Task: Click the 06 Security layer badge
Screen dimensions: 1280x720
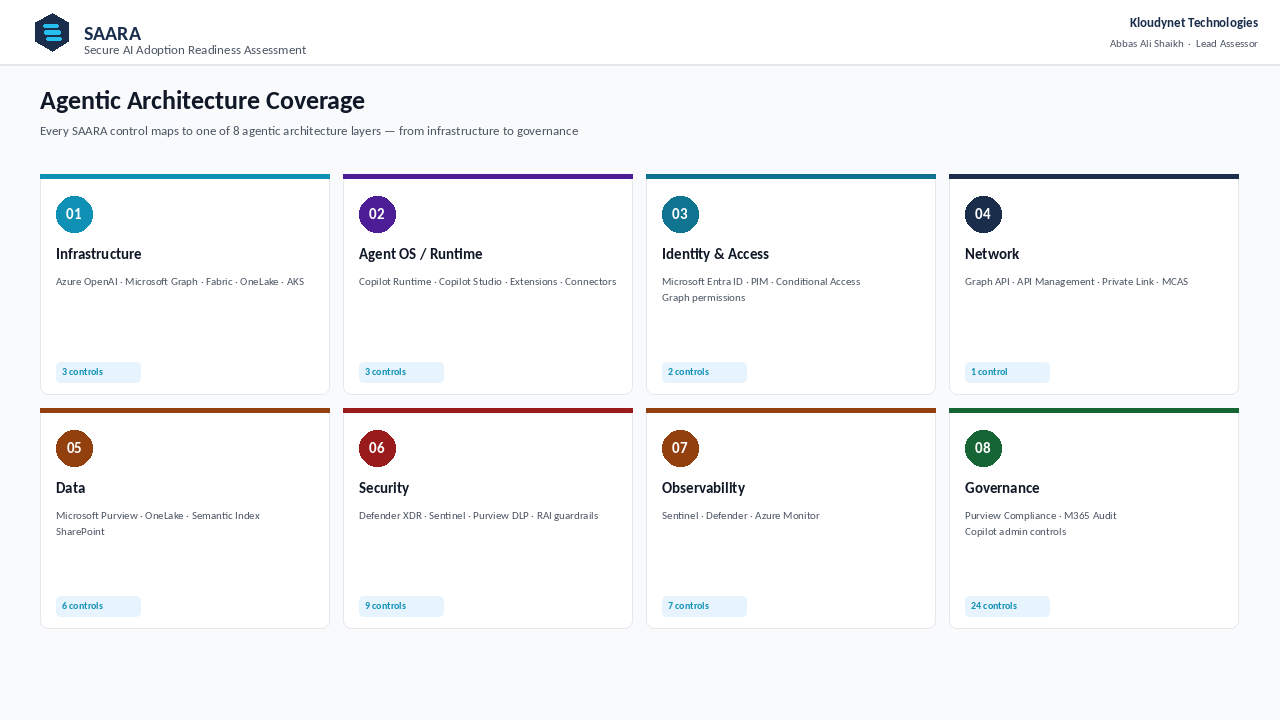Action: coord(377,448)
